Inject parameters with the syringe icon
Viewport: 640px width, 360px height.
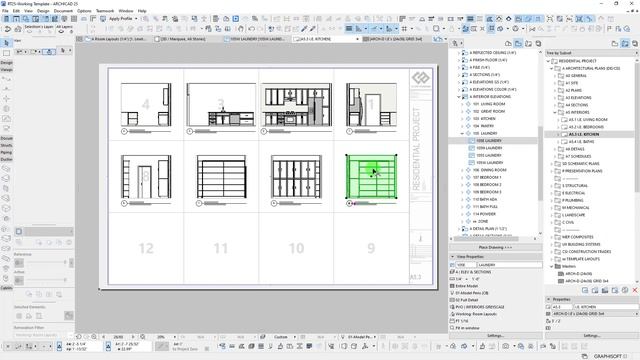[313, 29]
